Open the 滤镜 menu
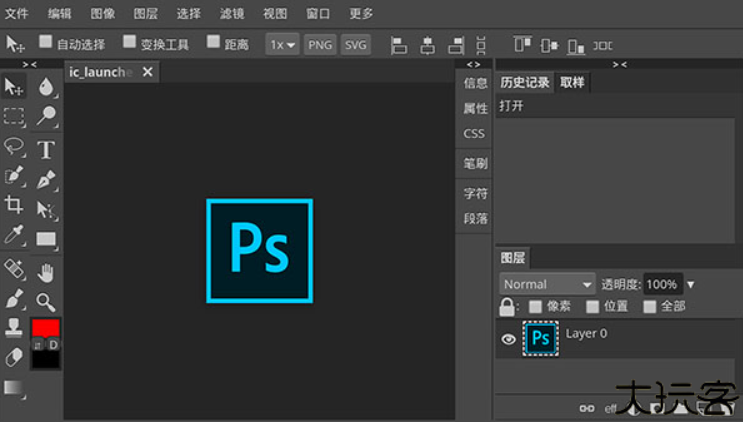Viewport: 743px width, 423px height. click(x=230, y=14)
